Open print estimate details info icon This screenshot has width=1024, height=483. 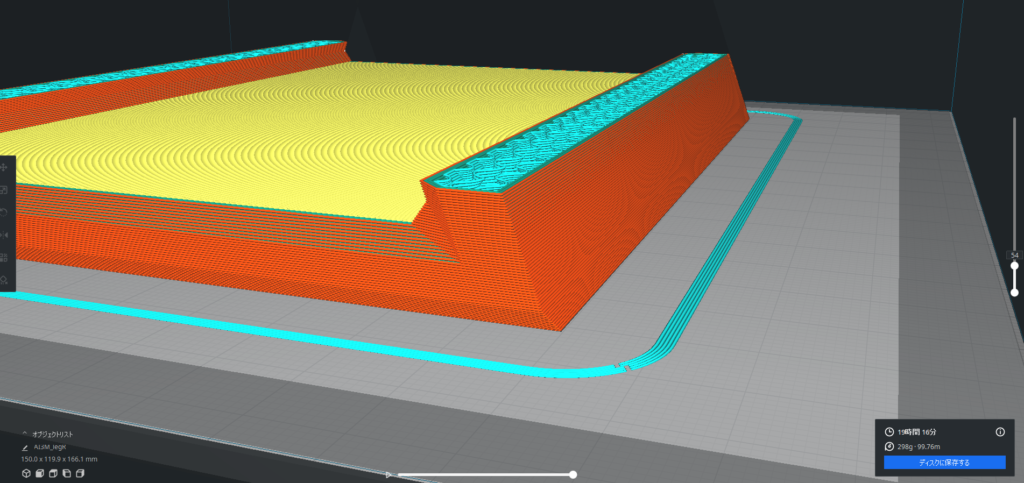pos(999,431)
